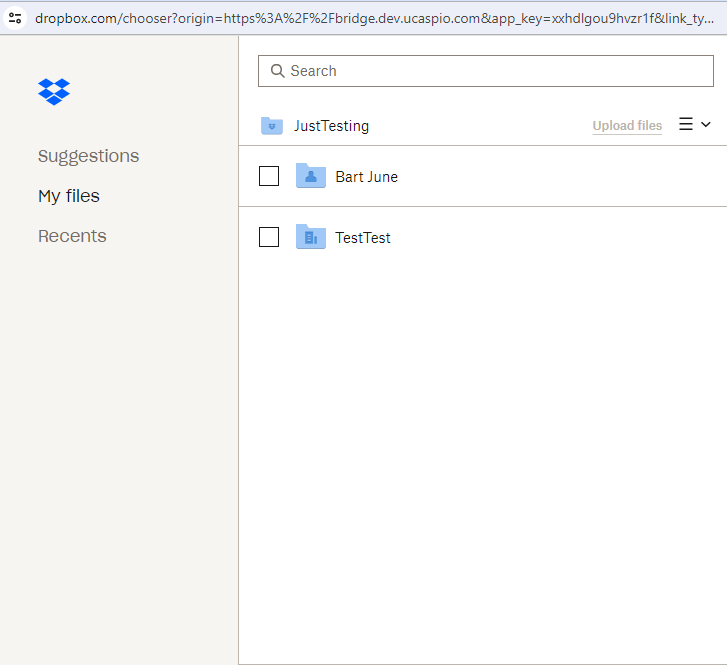The height and width of the screenshot is (665, 727).
Task: Switch to My files in the sidebar
Action: tap(69, 196)
